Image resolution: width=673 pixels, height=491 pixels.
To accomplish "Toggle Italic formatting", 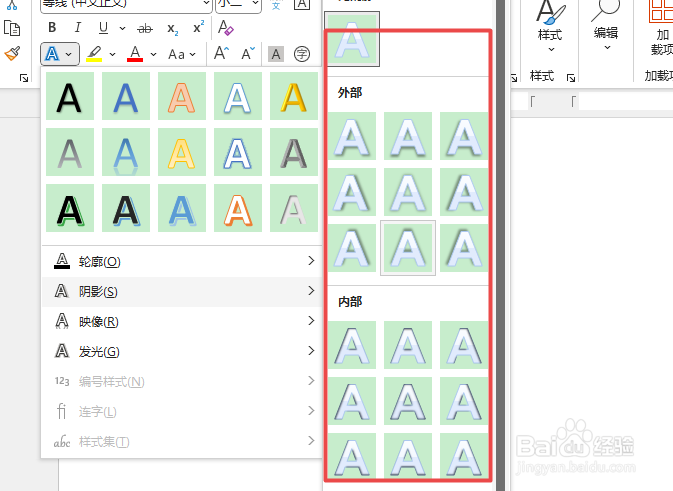I will click(78, 28).
